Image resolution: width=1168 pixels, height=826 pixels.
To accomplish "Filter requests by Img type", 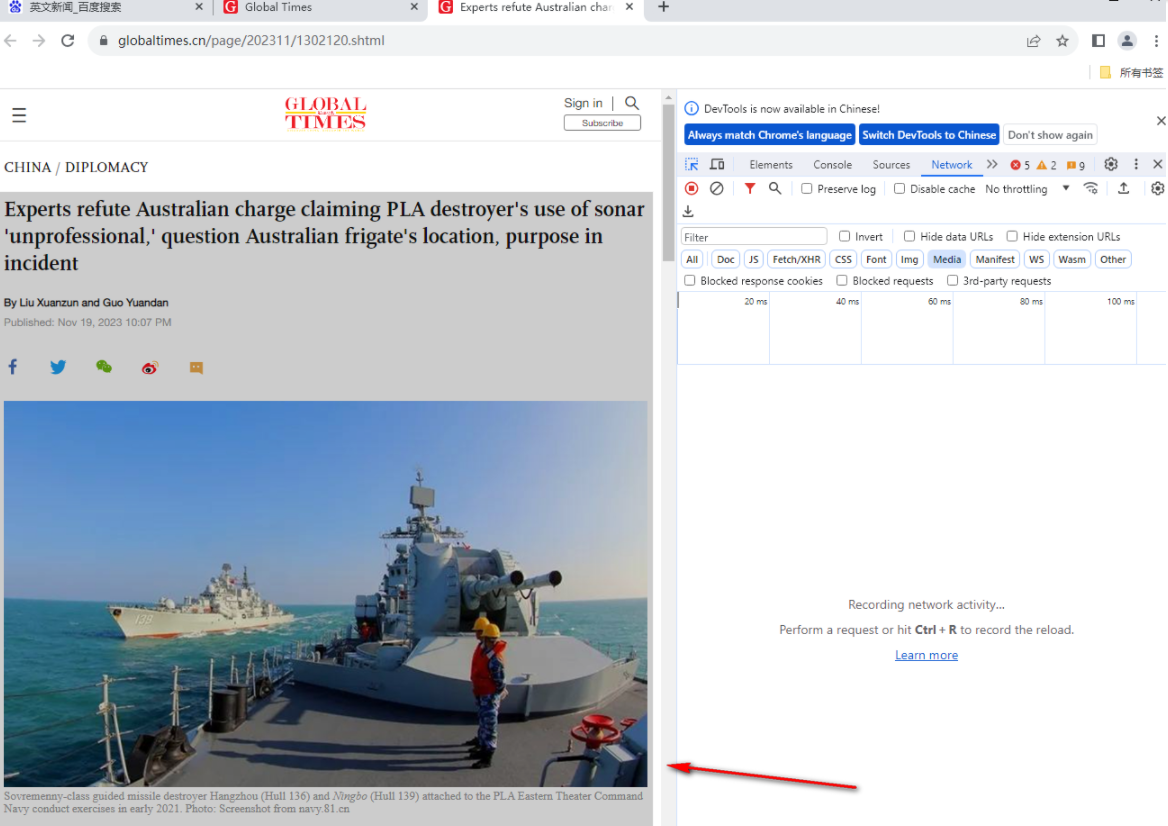I will coord(909,259).
